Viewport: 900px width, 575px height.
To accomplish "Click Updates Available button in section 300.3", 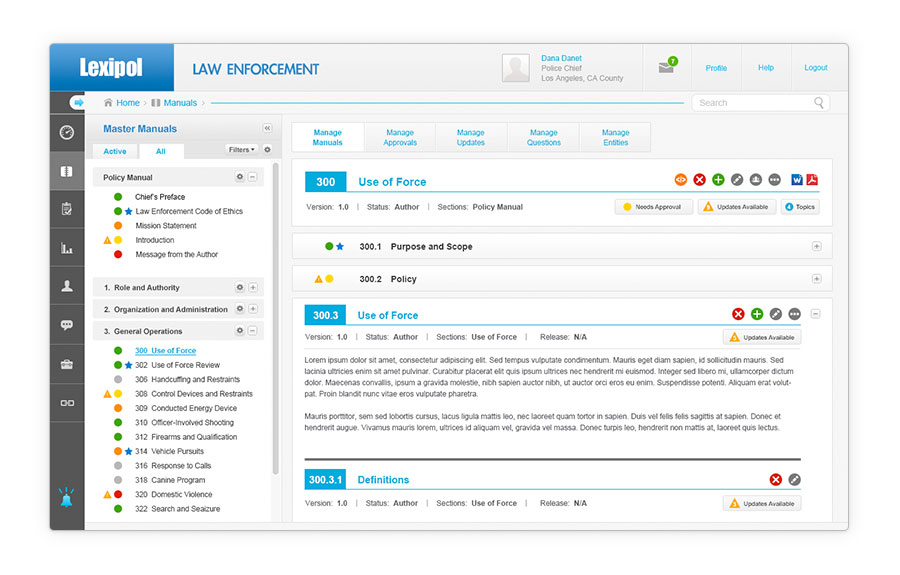I will (x=762, y=337).
